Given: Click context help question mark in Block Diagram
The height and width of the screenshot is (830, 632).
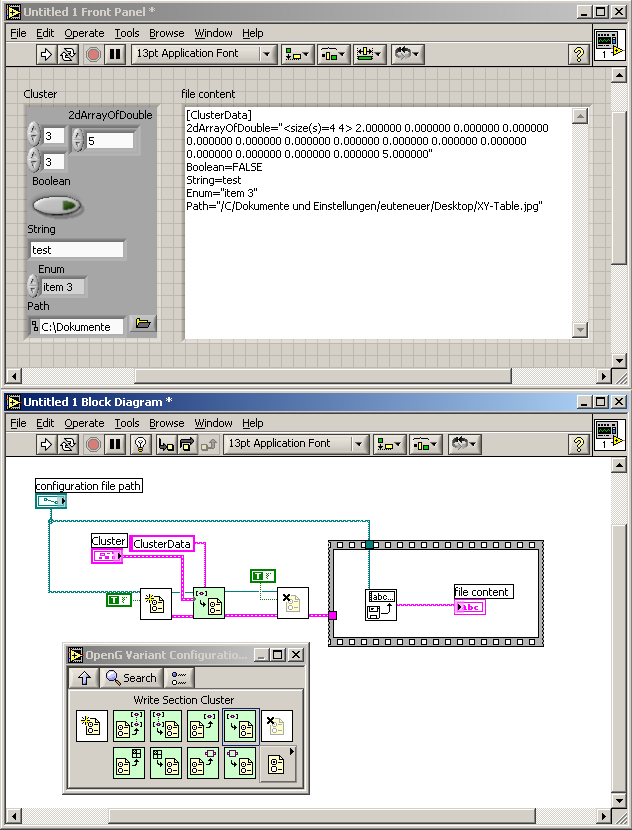Looking at the screenshot, I should tap(578, 444).
